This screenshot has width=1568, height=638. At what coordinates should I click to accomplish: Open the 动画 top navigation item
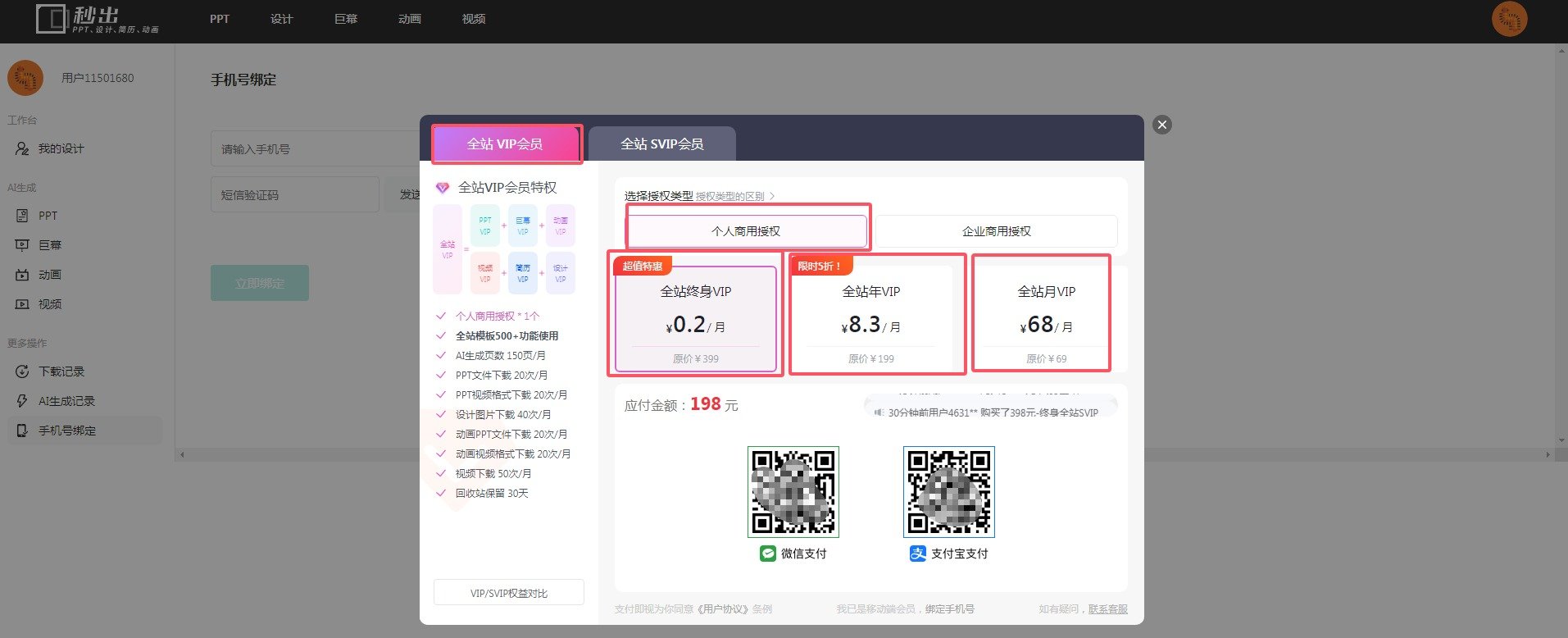tap(410, 19)
